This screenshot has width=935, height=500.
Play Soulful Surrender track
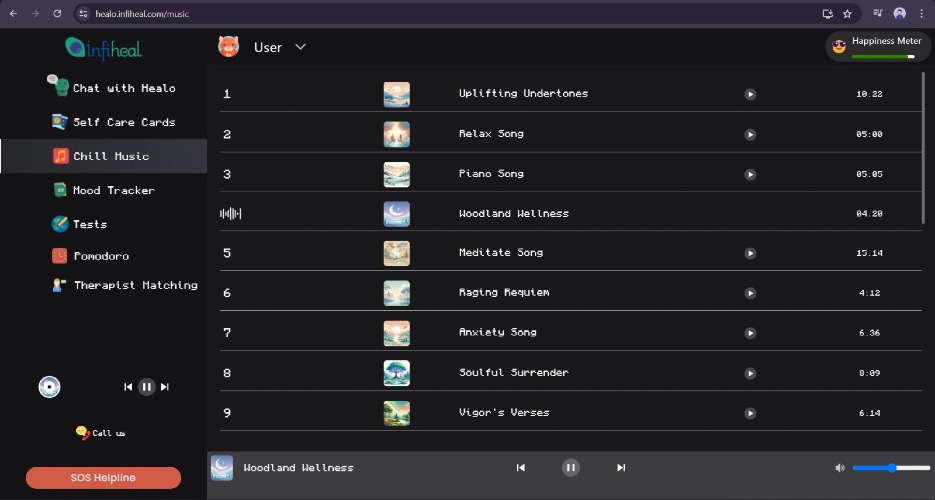(x=750, y=374)
